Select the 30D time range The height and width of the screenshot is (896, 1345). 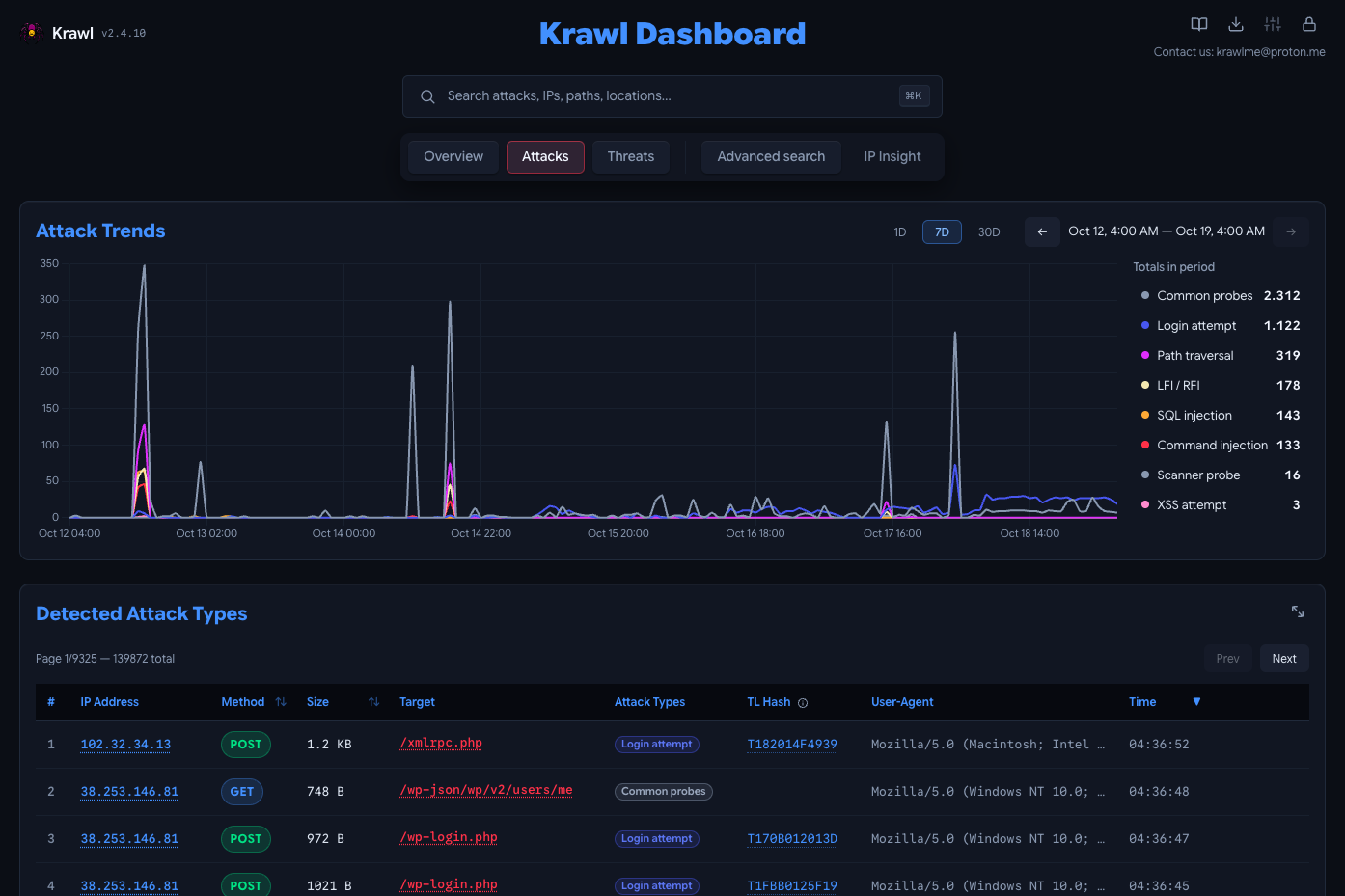tap(989, 232)
